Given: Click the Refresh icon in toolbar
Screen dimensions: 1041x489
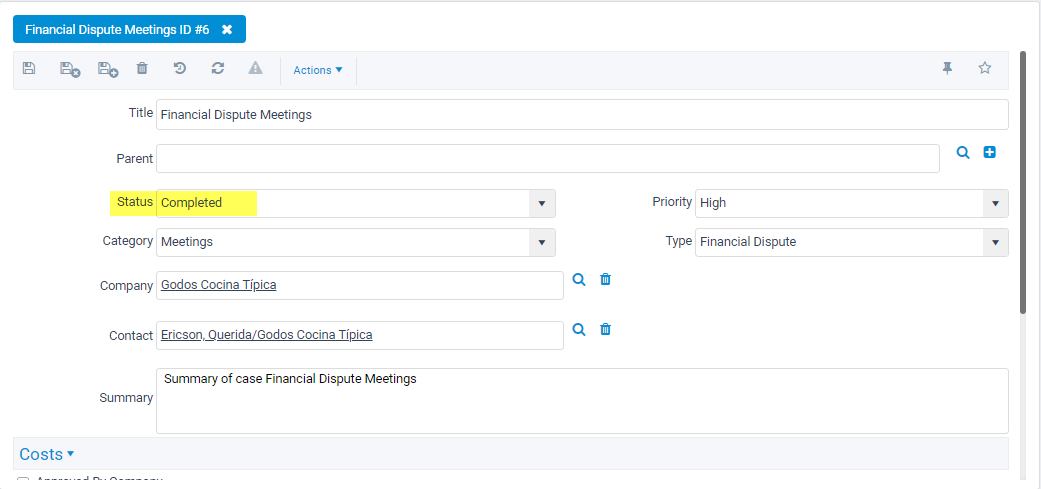Looking at the screenshot, I should coord(218,68).
